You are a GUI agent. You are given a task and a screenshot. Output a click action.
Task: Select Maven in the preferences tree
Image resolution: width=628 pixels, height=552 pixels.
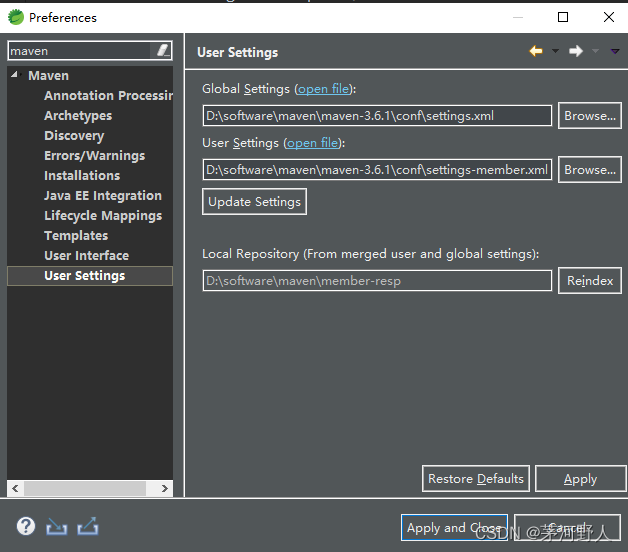[x=48, y=76]
